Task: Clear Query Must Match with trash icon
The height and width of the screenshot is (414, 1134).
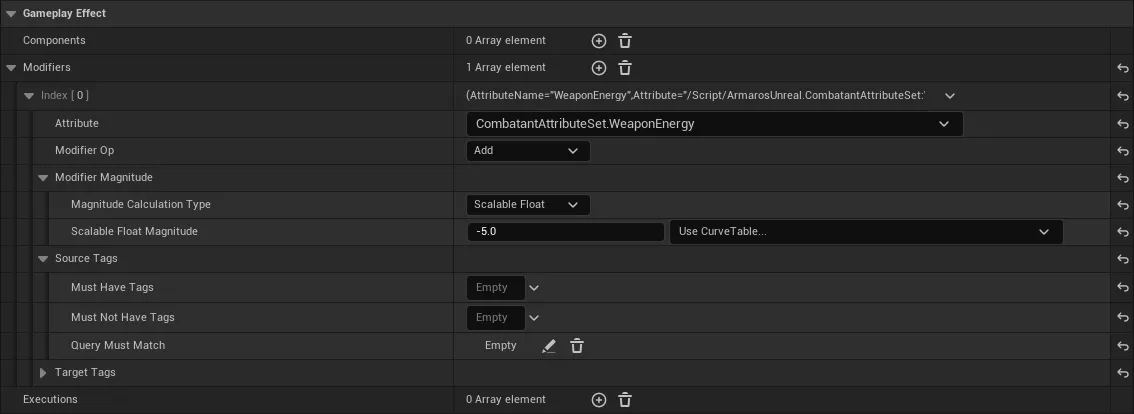Action: pyautogui.click(x=576, y=346)
